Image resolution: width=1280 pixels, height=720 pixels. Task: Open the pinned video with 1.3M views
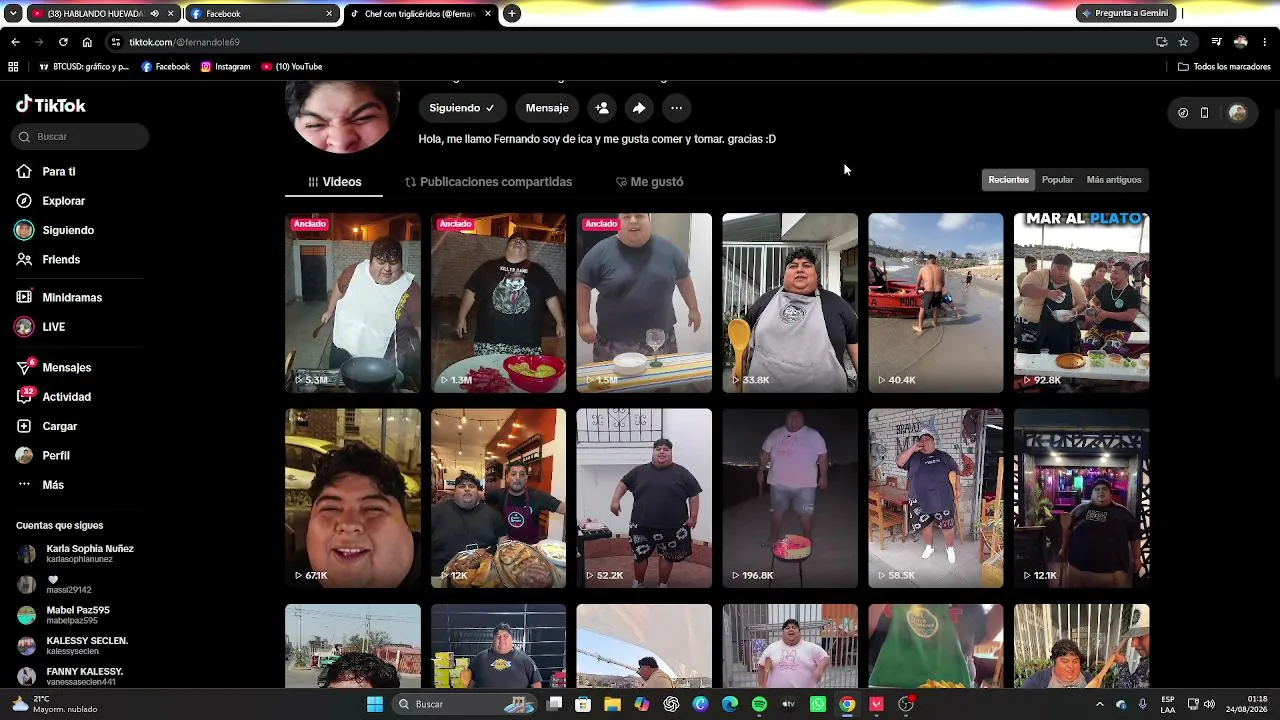tap(499, 303)
